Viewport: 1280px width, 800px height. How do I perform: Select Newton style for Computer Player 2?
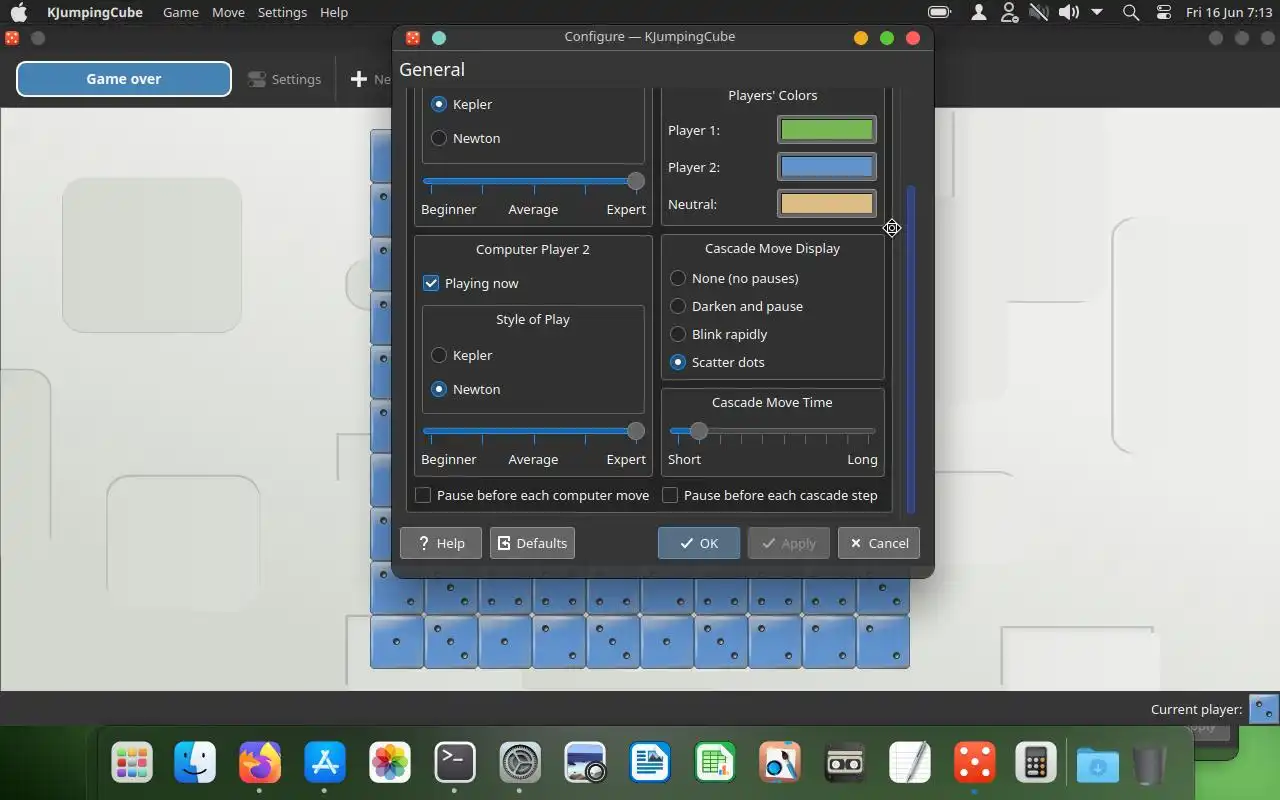click(x=439, y=389)
